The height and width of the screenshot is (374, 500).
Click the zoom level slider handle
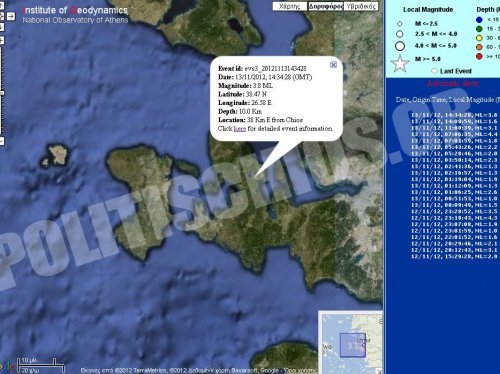coord(2,93)
